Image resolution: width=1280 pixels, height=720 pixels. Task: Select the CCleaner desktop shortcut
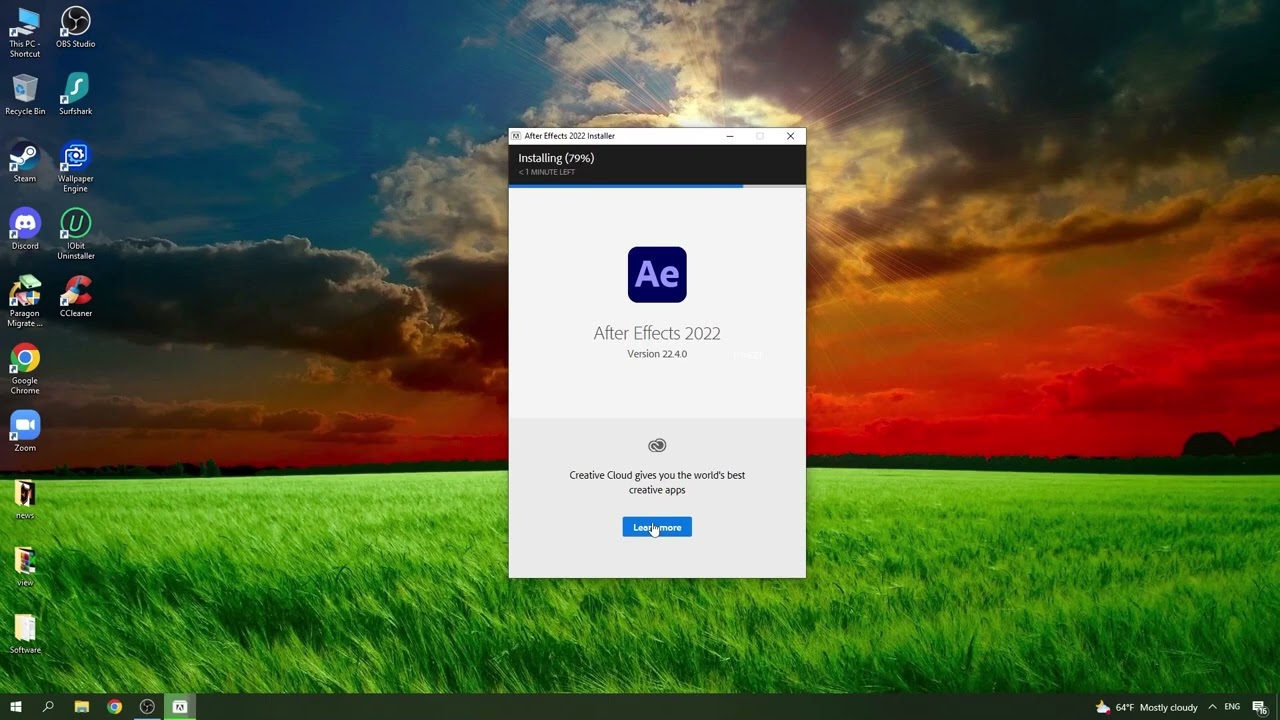[76, 296]
